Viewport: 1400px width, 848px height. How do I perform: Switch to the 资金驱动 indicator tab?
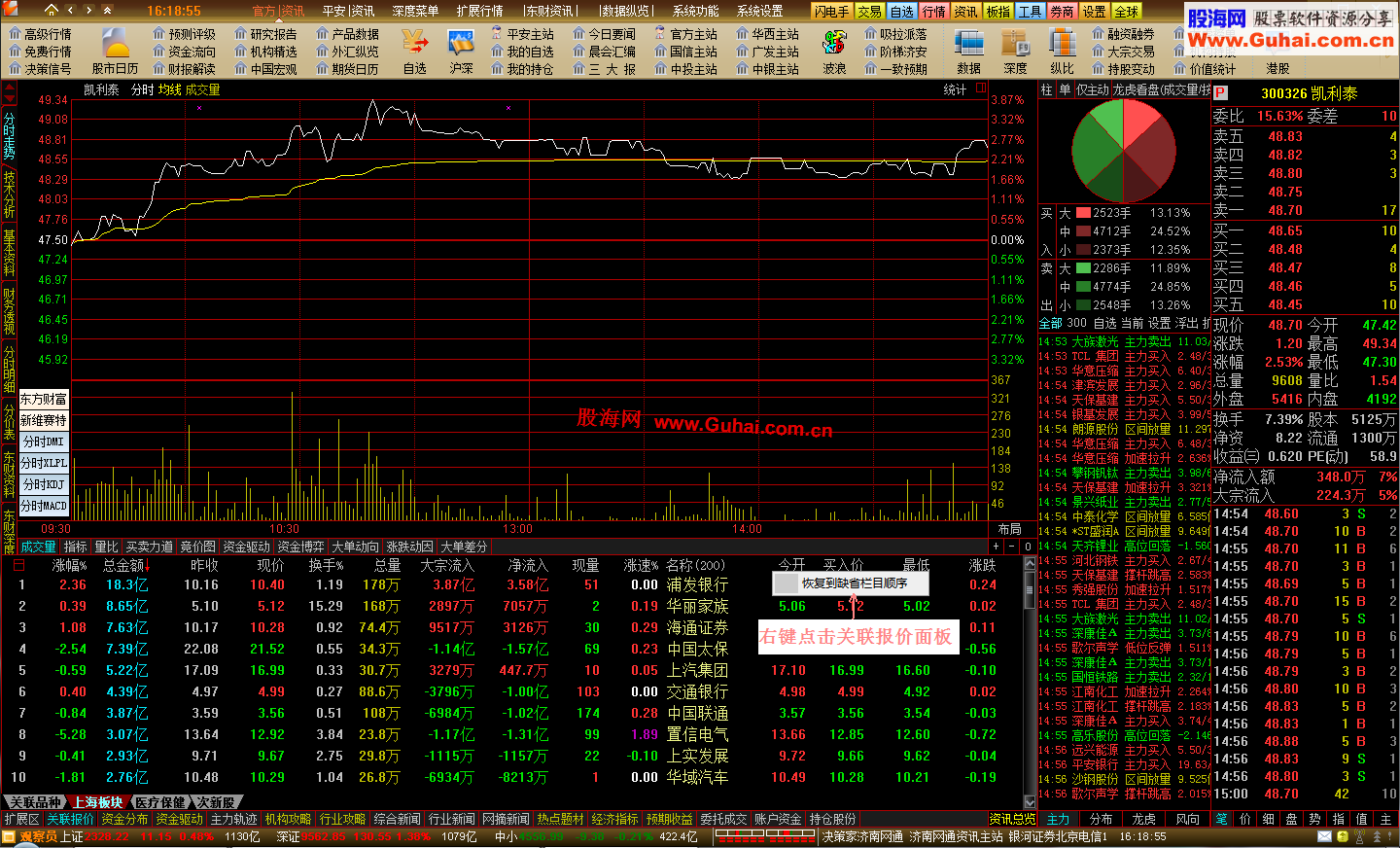coord(247,547)
